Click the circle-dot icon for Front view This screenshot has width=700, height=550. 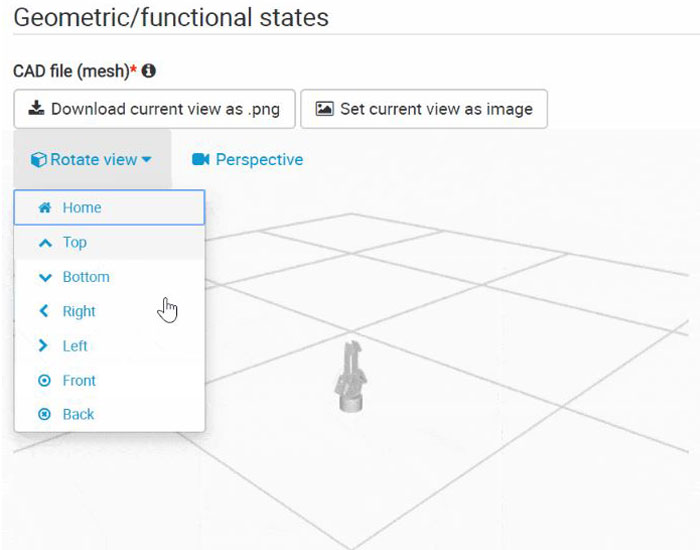(x=44, y=381)
